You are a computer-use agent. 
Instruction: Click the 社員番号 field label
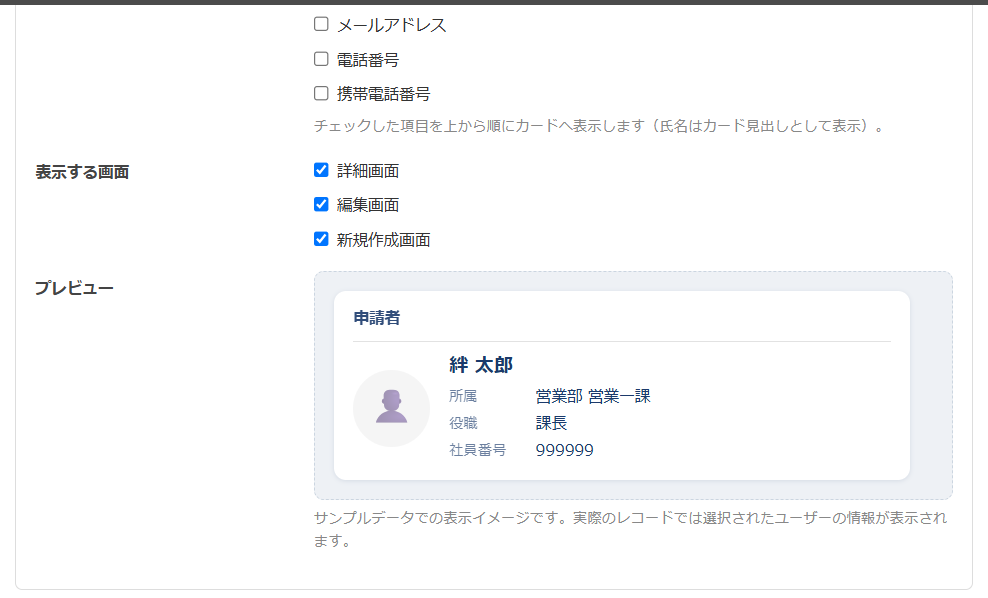click(x=478, y=450)
